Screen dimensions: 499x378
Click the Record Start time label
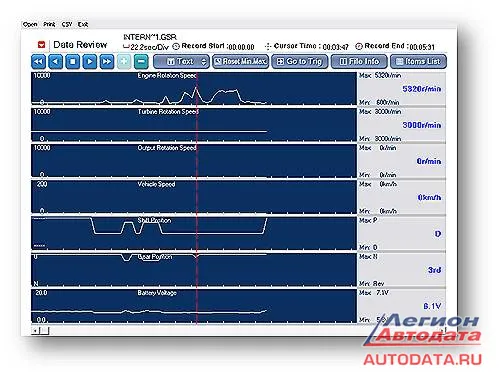214,47
